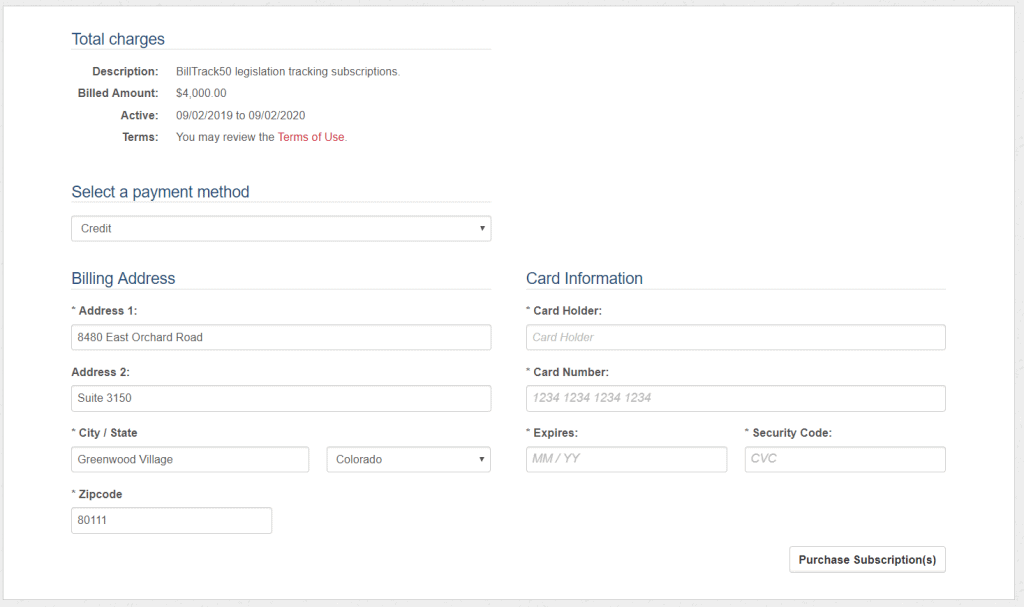Click the CVC Security Code field
This screenshot has width=1024, height=607.
(845, 459)
